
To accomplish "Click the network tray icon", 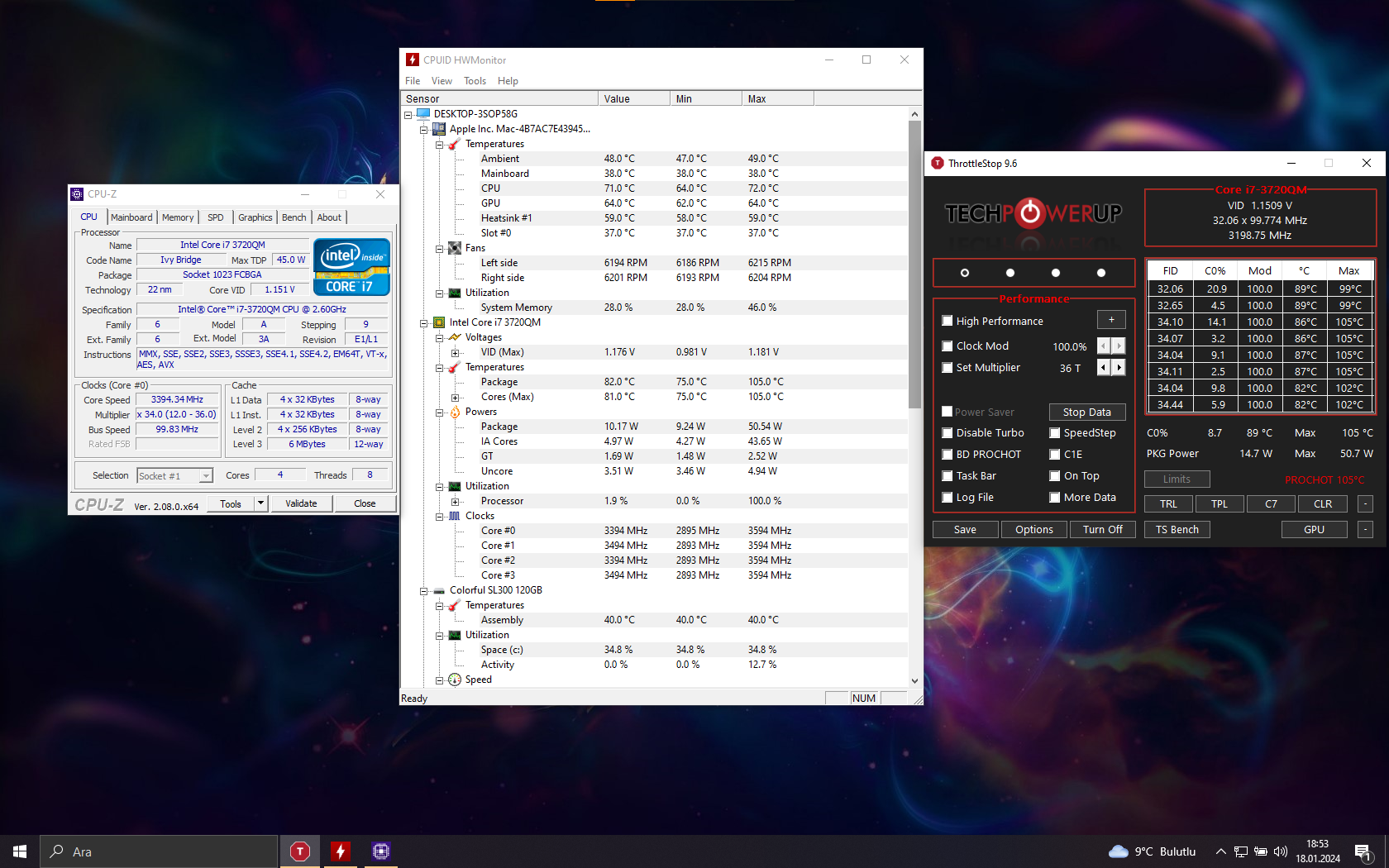I will (1241, 851).
